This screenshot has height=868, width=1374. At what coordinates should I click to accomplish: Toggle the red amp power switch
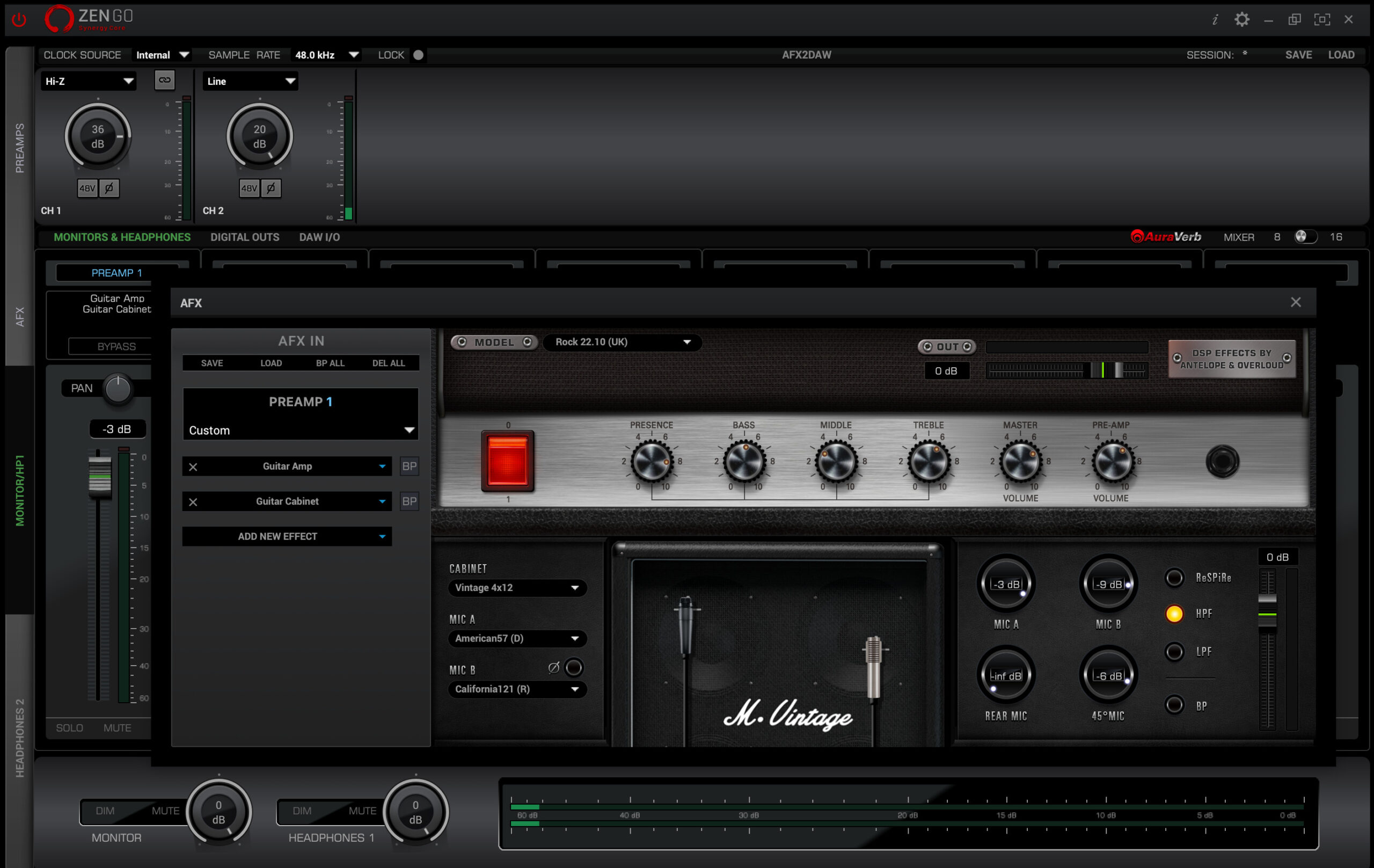click(507, 461)
